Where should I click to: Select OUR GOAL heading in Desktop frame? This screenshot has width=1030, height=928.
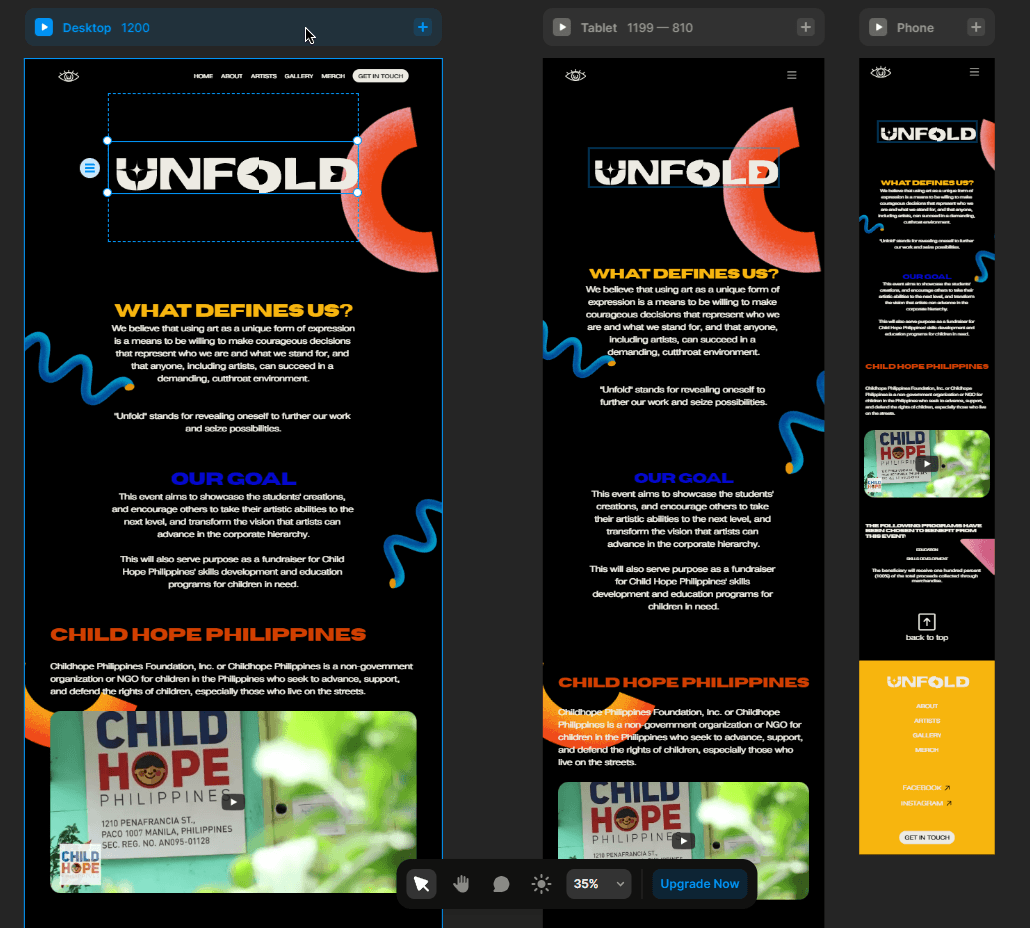pos(233,479)
